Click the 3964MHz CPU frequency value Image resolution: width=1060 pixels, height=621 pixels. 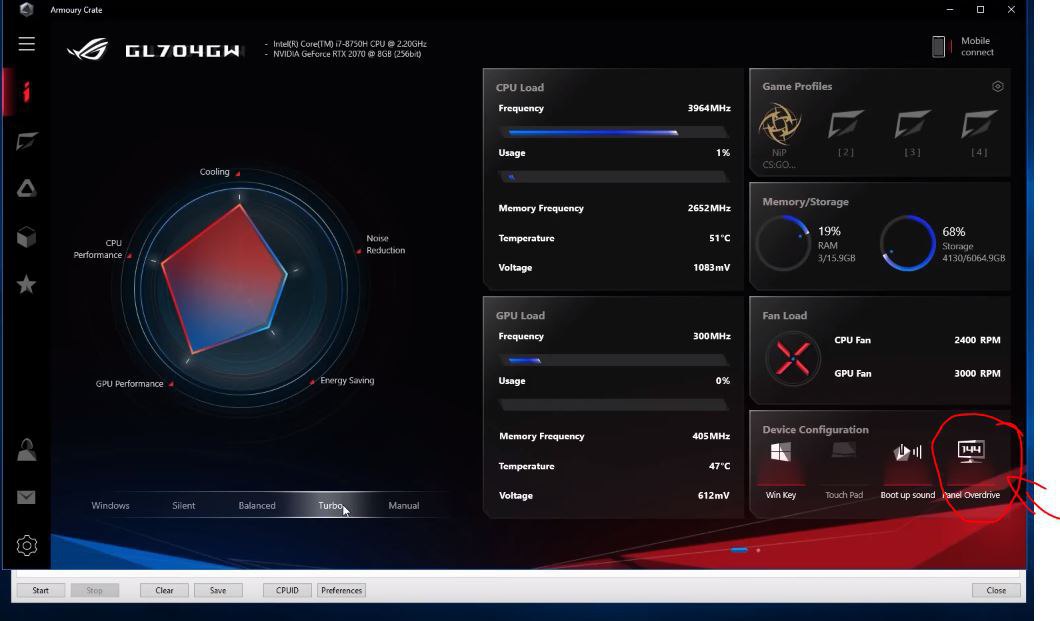pos(708,108)
